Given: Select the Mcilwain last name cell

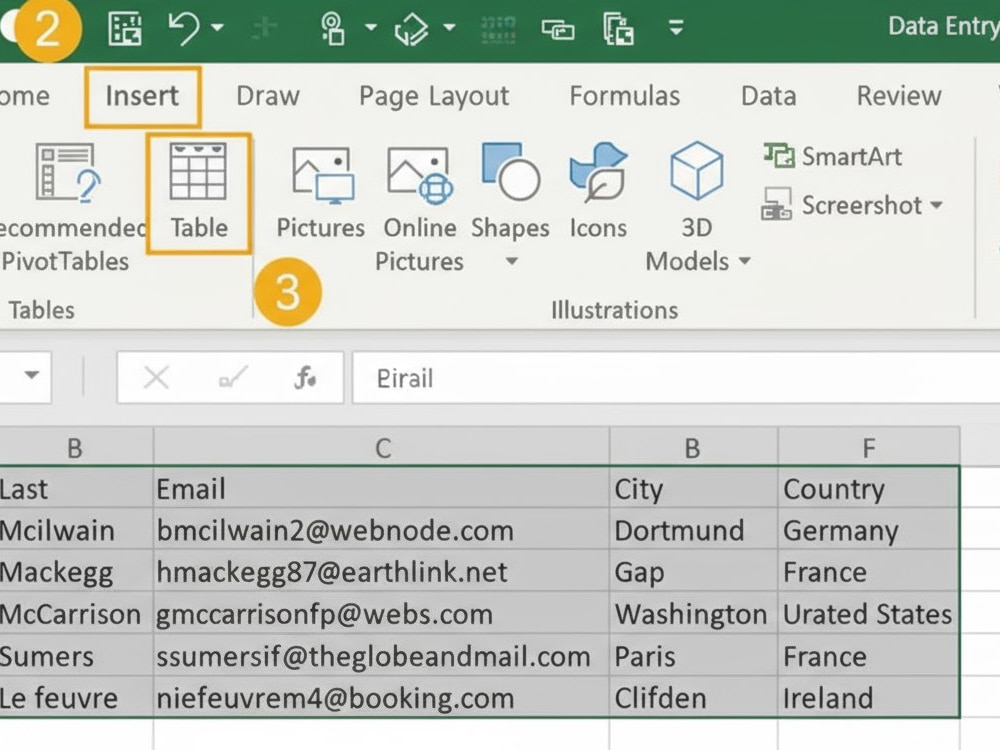Looking at the screenshot, I should [x=76, y=531].
